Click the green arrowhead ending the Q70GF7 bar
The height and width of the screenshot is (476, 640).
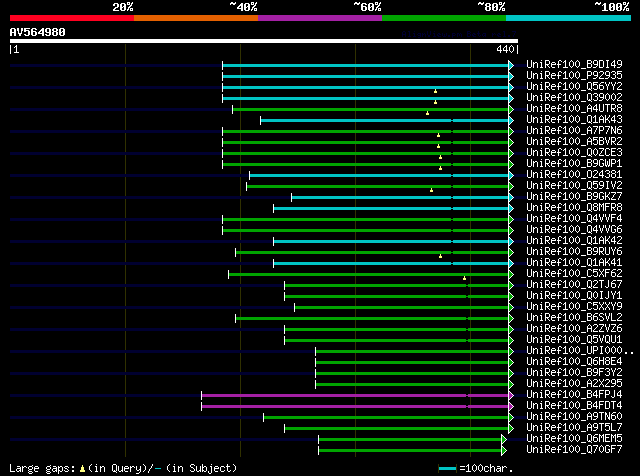tap(504, 450)
